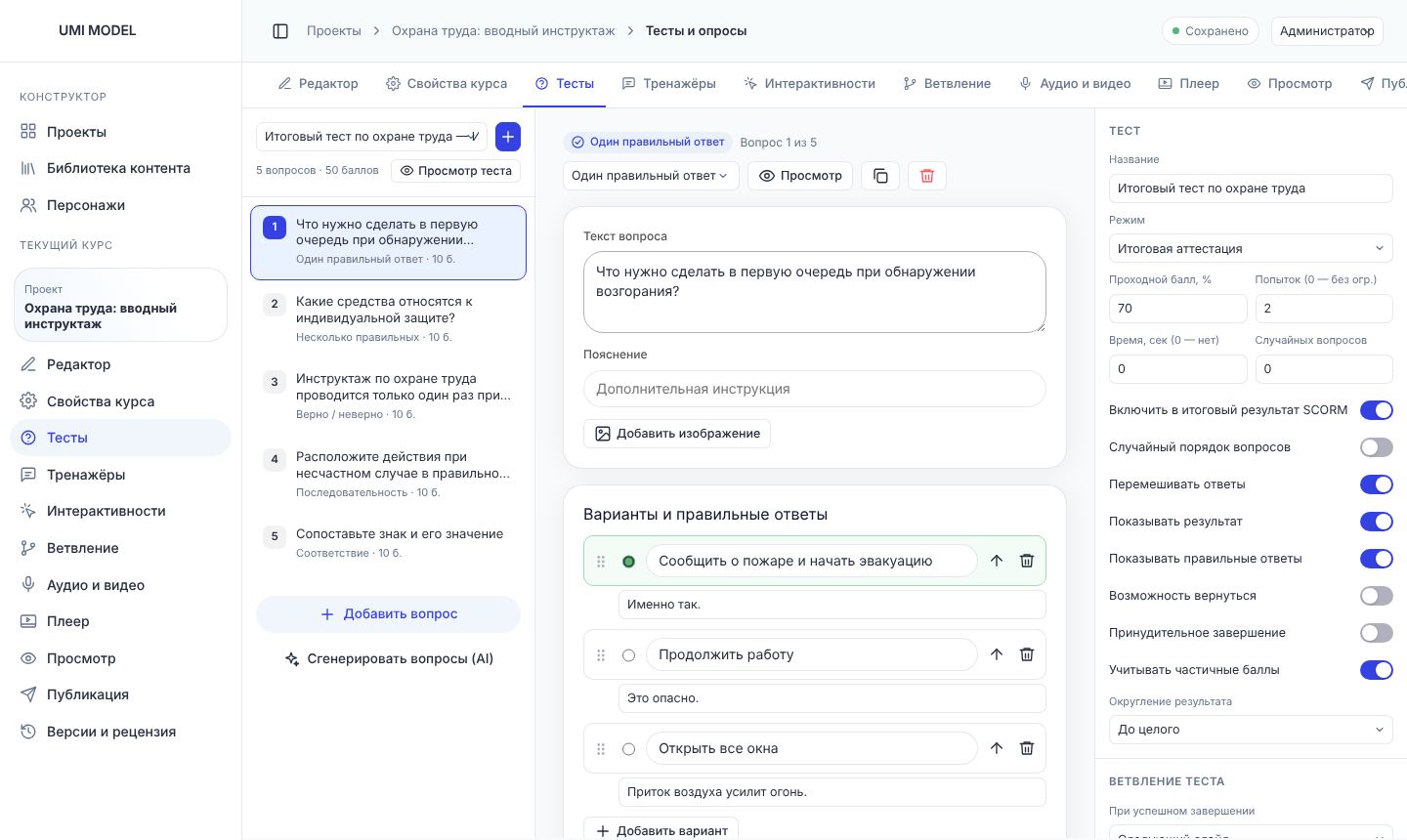Image resolution: width=1407 pixels, height=840 pixels.
Task: Toggle the sidebar panel icon
Action: pyautogui.click(x=280, y=31)
